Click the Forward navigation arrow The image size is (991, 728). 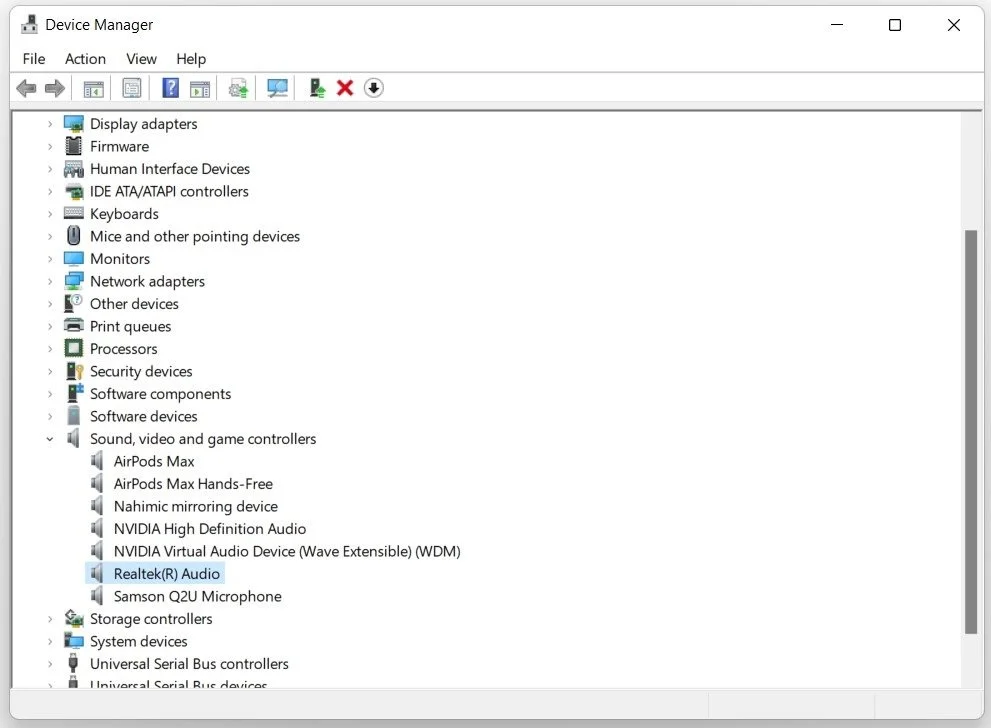55,88
